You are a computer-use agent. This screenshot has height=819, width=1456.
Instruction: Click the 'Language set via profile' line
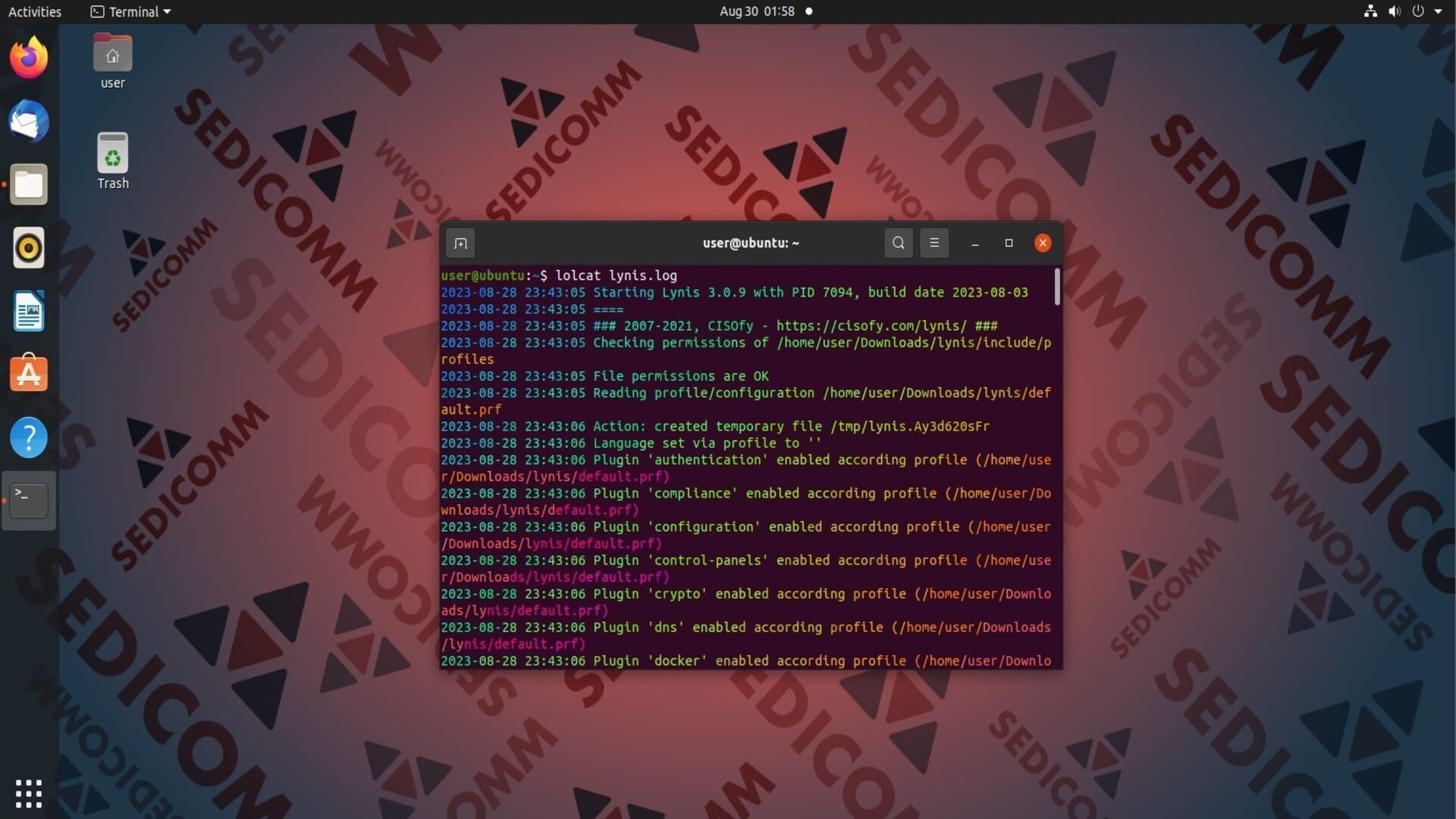click(x=631, y=443)
